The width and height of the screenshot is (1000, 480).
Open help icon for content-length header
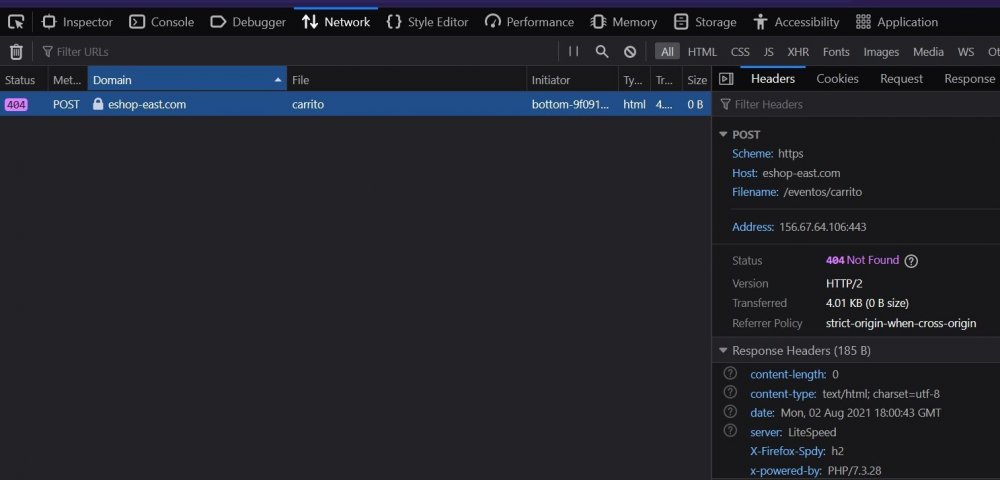click(730, 374)
